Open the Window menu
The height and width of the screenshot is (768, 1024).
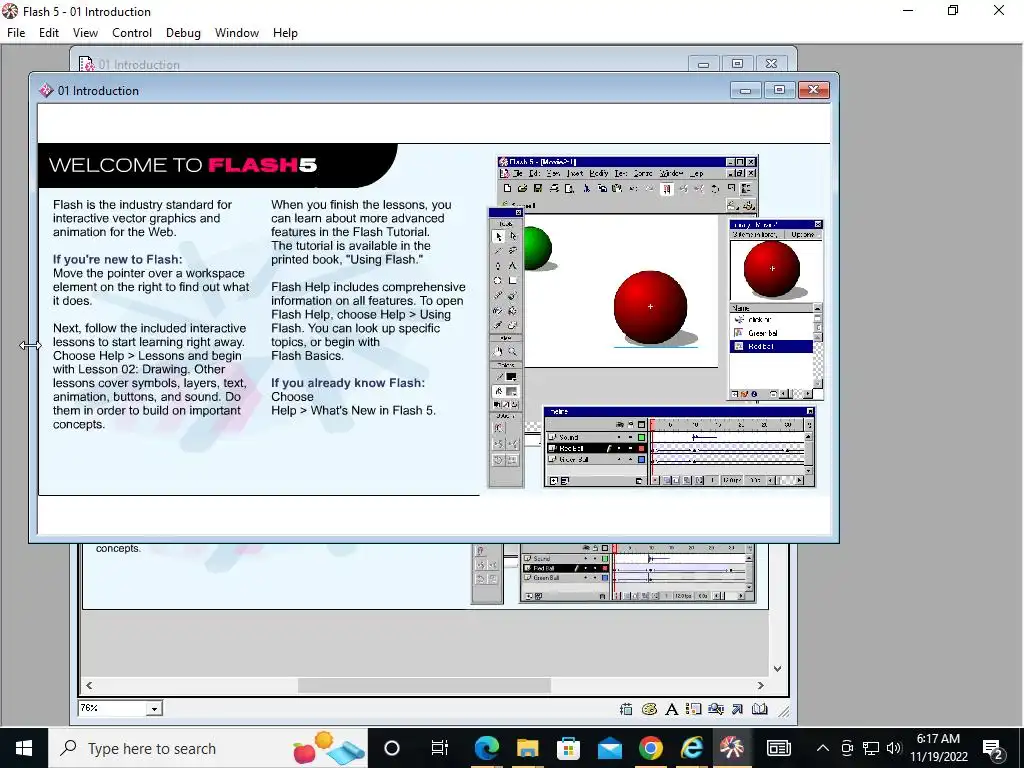pyautogui.click(x=236, y=33)
